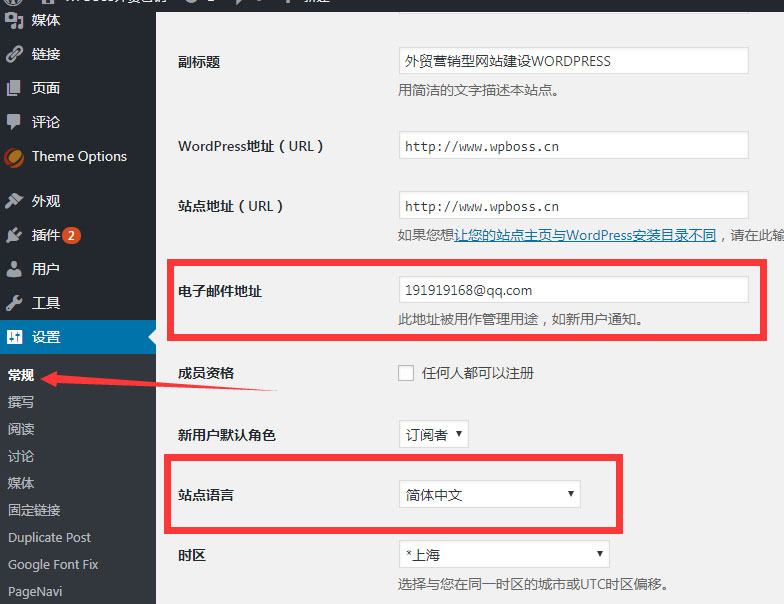The width and height of the screenshot is (784, 604).
Task: Open the 站点语言 dropdown
Action: pos(490,494)
